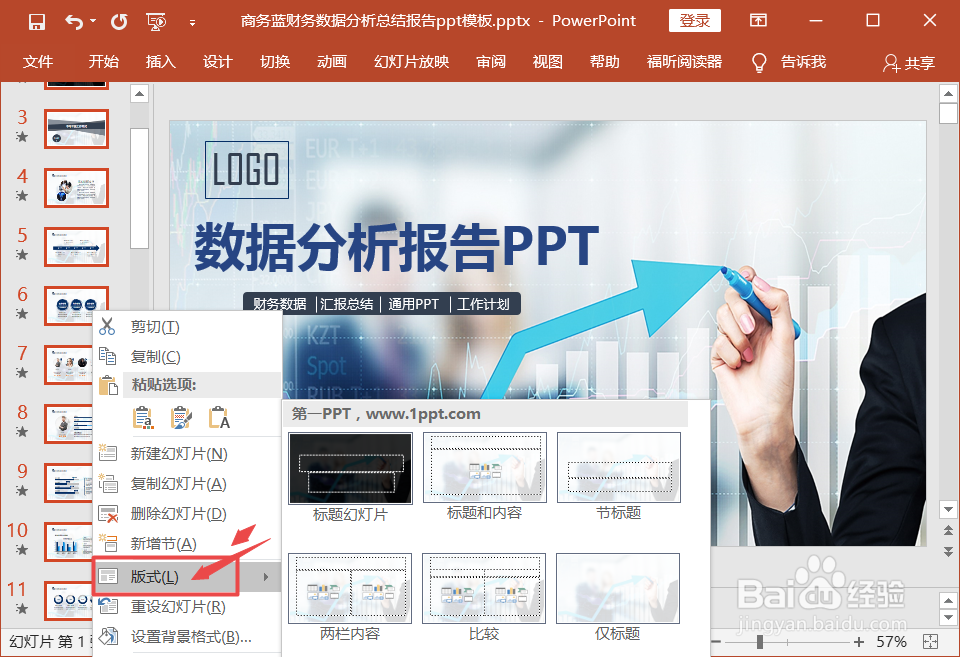Choose Keep Text Only paste option icon
The height and width of the screenshot is (657, 960).
click(x=219, y=418)
